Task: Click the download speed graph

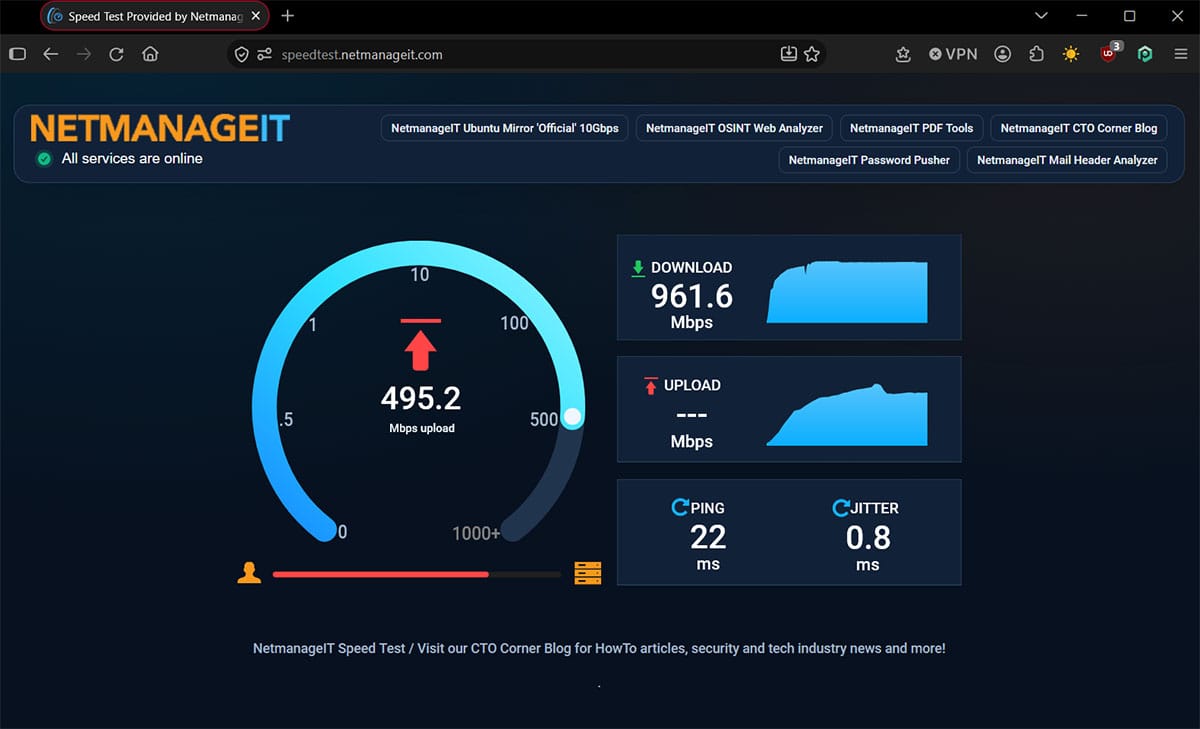Action: pyautogui.click(x=847, y=292)
